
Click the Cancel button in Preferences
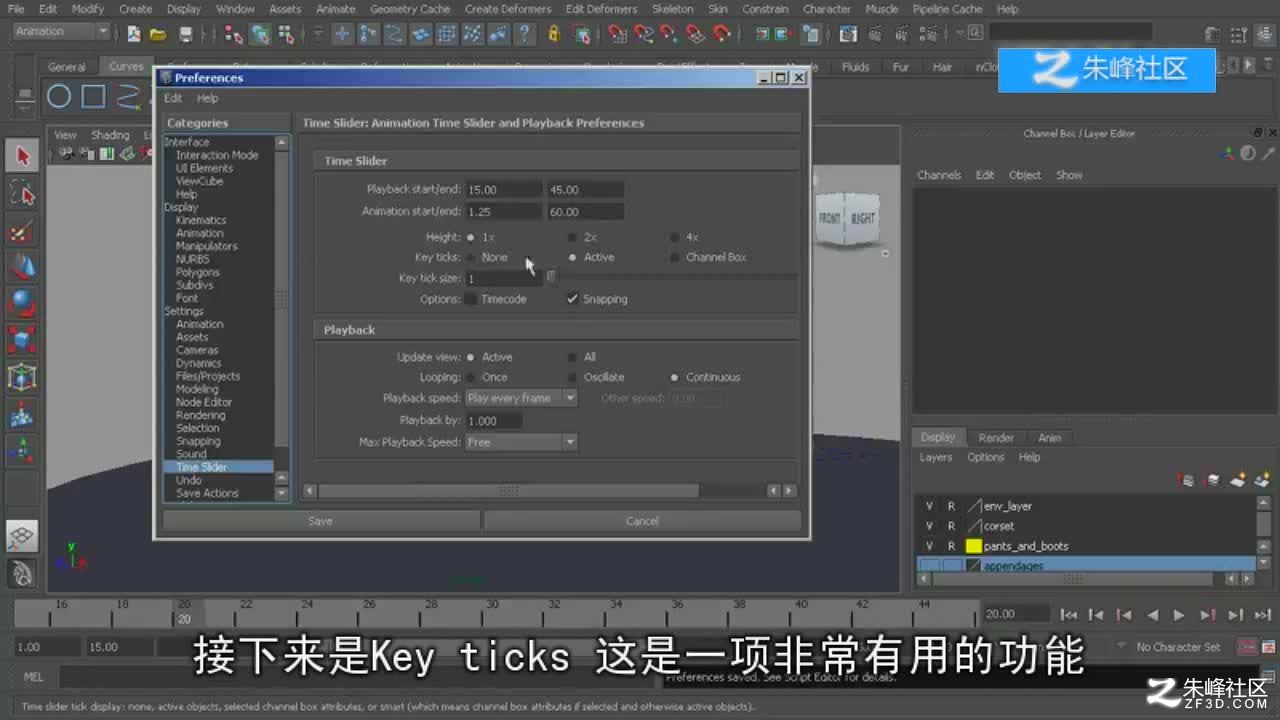[642, 521]
